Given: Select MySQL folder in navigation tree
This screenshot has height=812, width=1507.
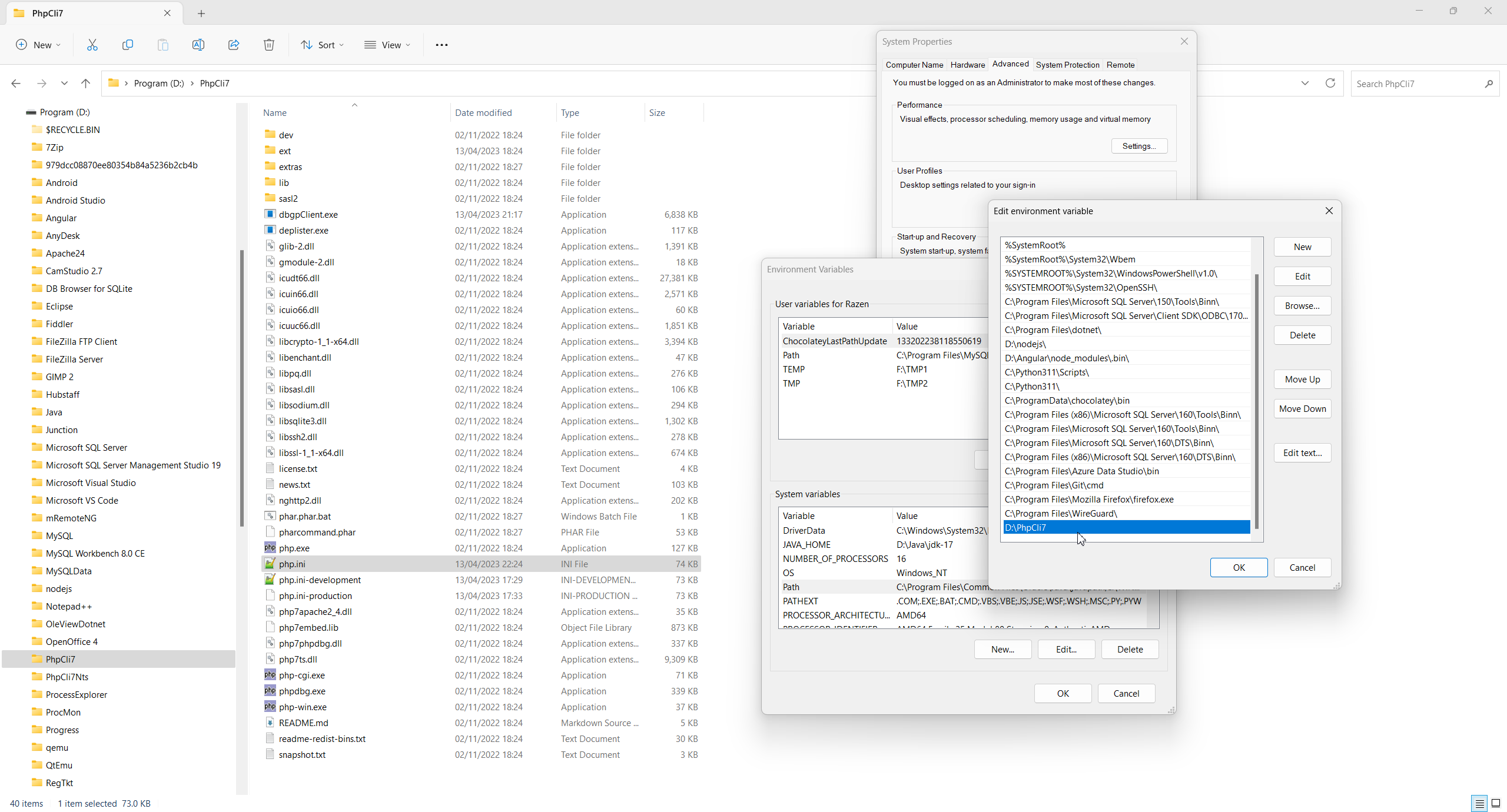Looking at the screenshot, I should tap(59, 535).
